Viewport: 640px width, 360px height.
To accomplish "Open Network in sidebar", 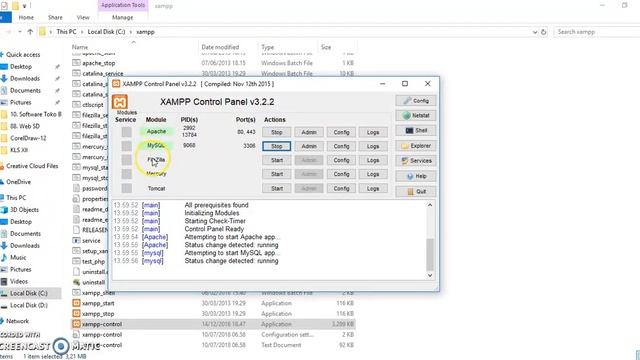I will (x=17, y=321).
